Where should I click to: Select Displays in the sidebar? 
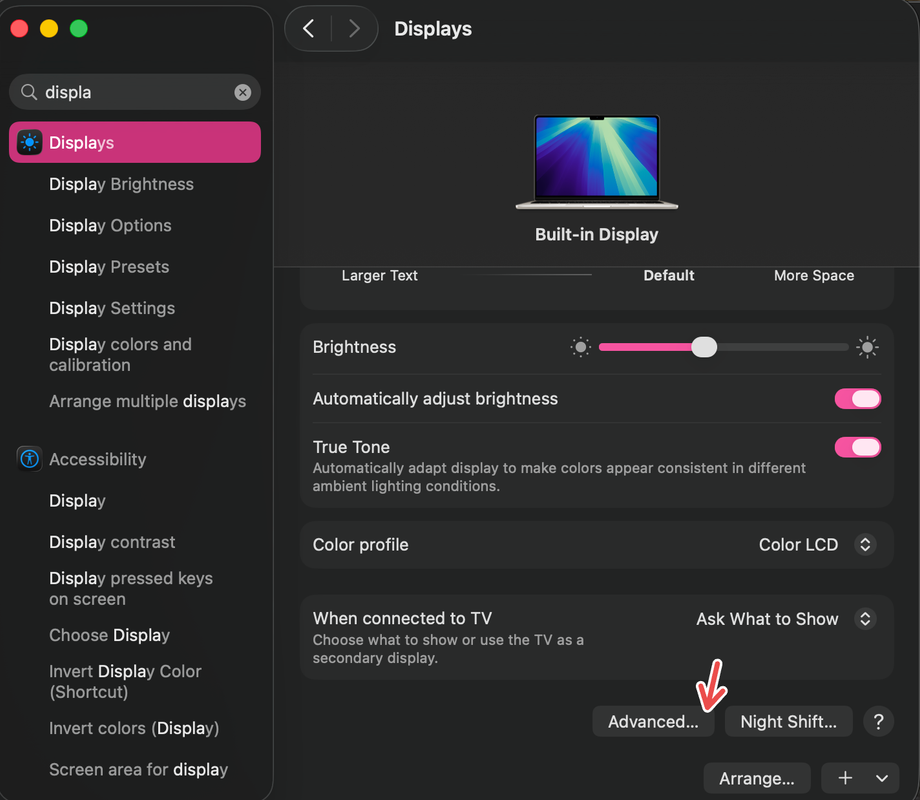click(135, 143)
